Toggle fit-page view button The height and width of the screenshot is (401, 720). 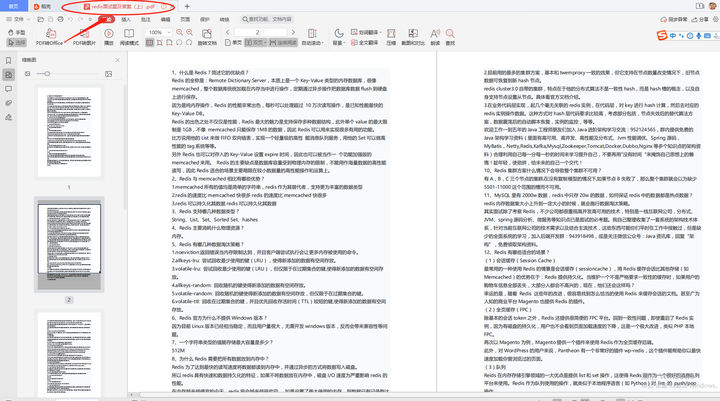pos(159,42)
